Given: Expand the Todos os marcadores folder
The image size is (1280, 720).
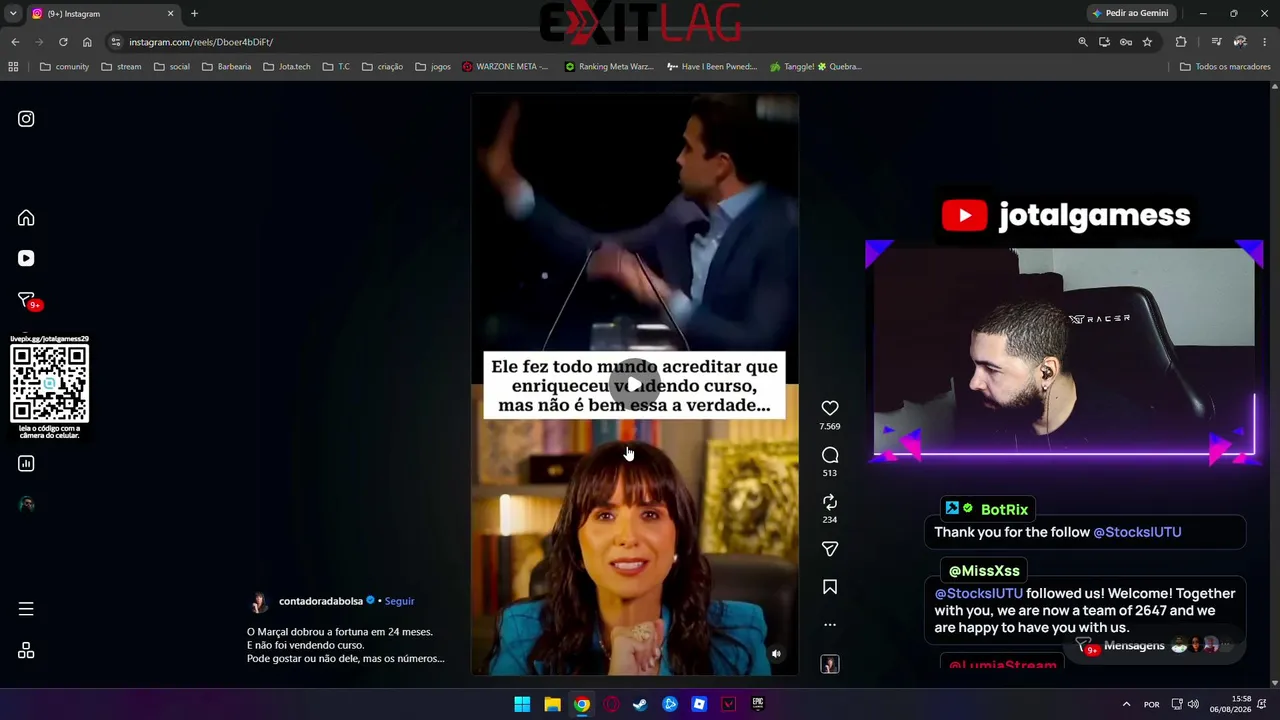Looking at the screenshot, I should pos(1225,67).
